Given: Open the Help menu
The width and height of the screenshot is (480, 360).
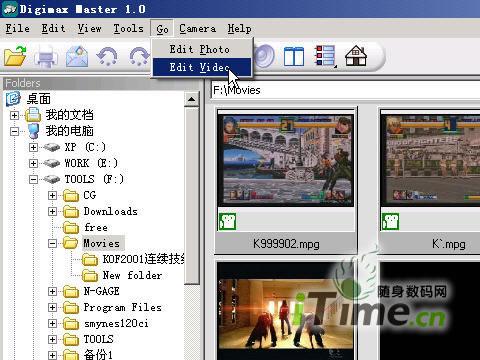Looking at the screenshot, I should pyautogui.click(x=239, y=29).
